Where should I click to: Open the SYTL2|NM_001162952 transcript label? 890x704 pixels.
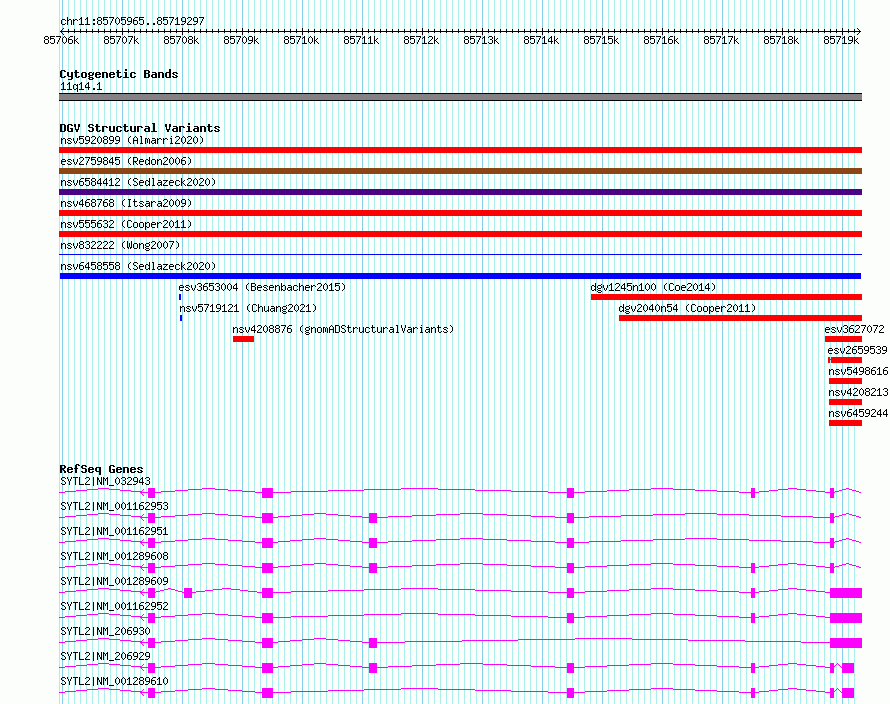tap(115, 606)
